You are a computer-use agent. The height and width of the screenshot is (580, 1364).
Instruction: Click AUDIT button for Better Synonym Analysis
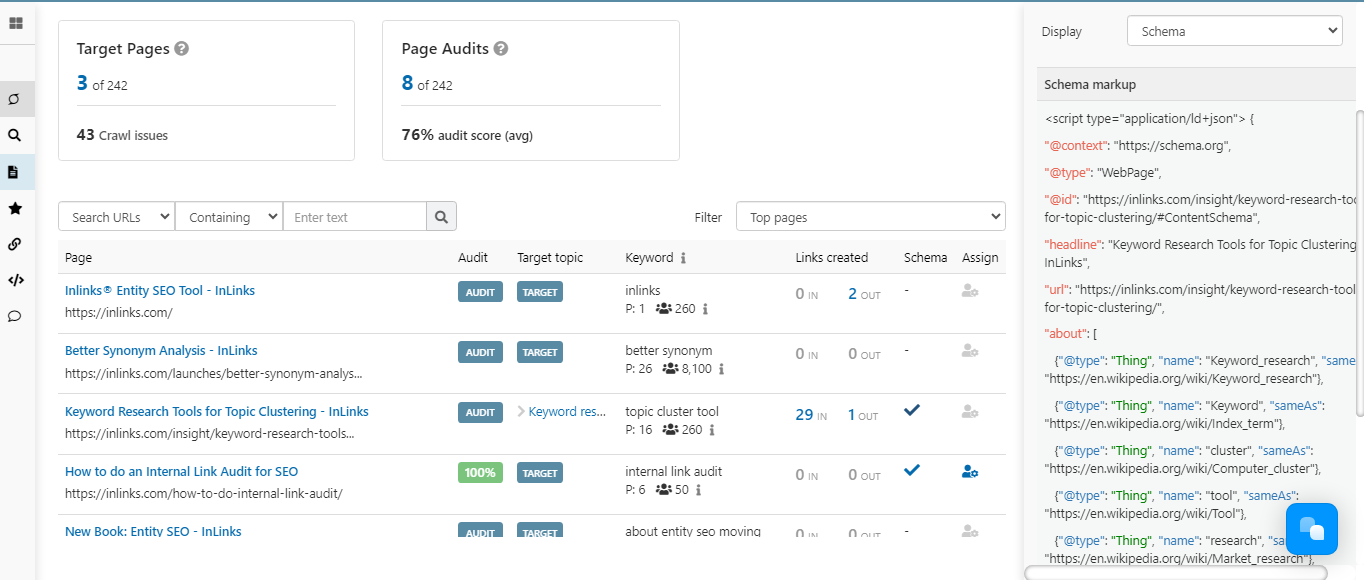[480, 352]
